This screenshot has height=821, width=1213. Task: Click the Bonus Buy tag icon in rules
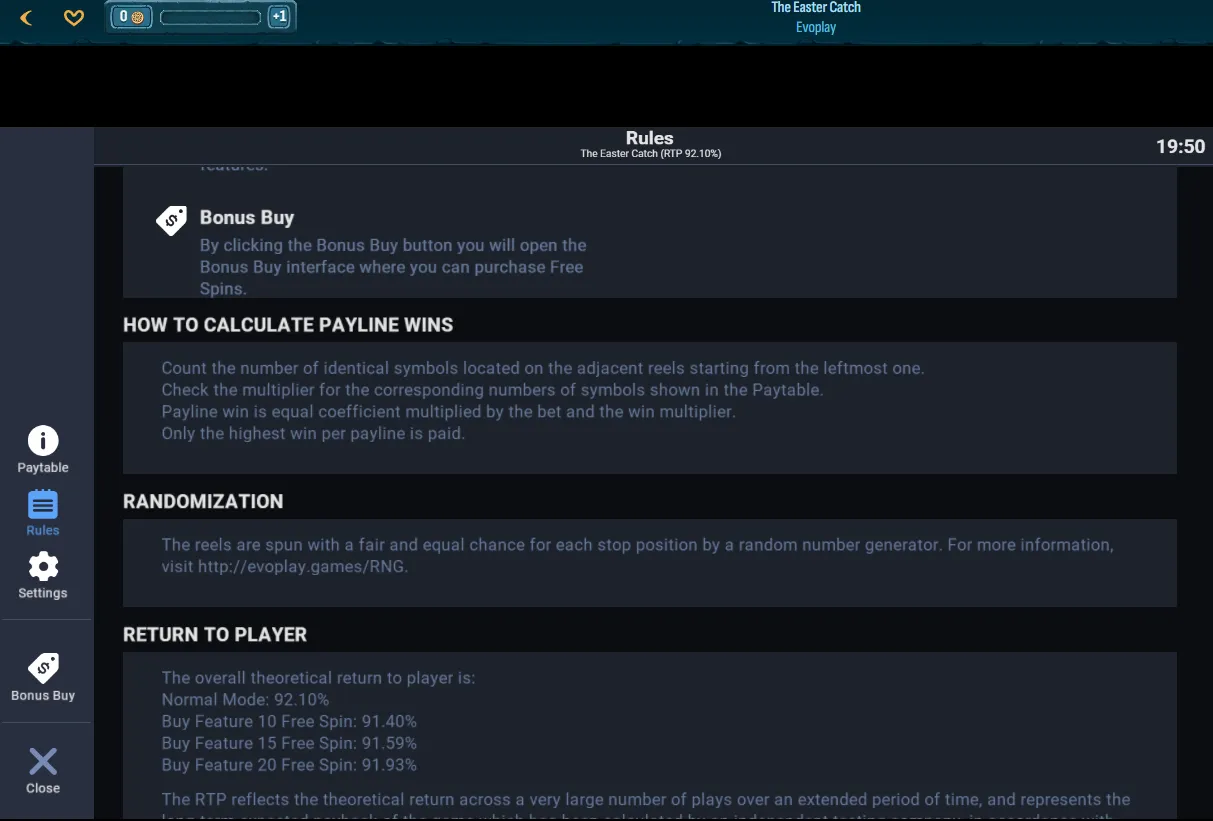tap(172, 220)
